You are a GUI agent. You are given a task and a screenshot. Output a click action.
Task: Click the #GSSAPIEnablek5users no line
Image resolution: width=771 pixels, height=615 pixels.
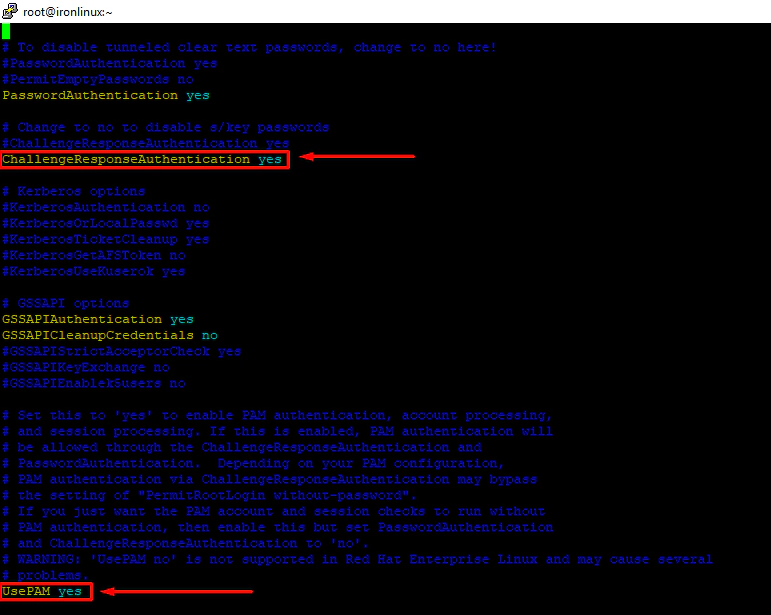(94, 383)
